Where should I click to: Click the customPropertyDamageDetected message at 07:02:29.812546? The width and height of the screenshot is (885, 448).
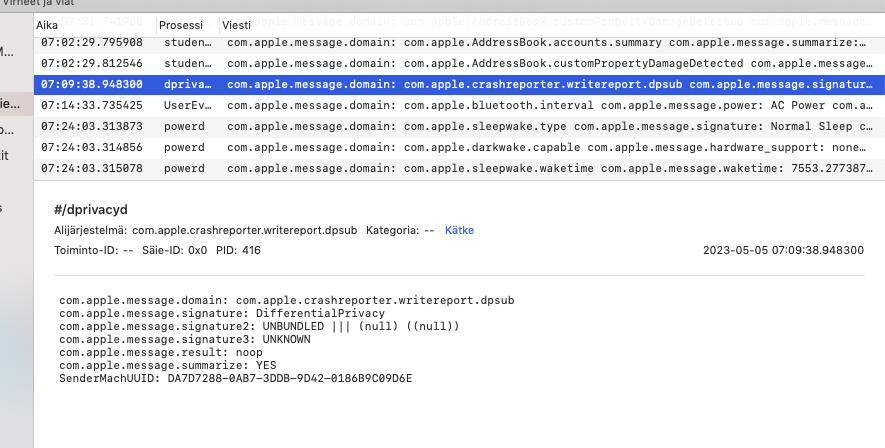(550, 64)
